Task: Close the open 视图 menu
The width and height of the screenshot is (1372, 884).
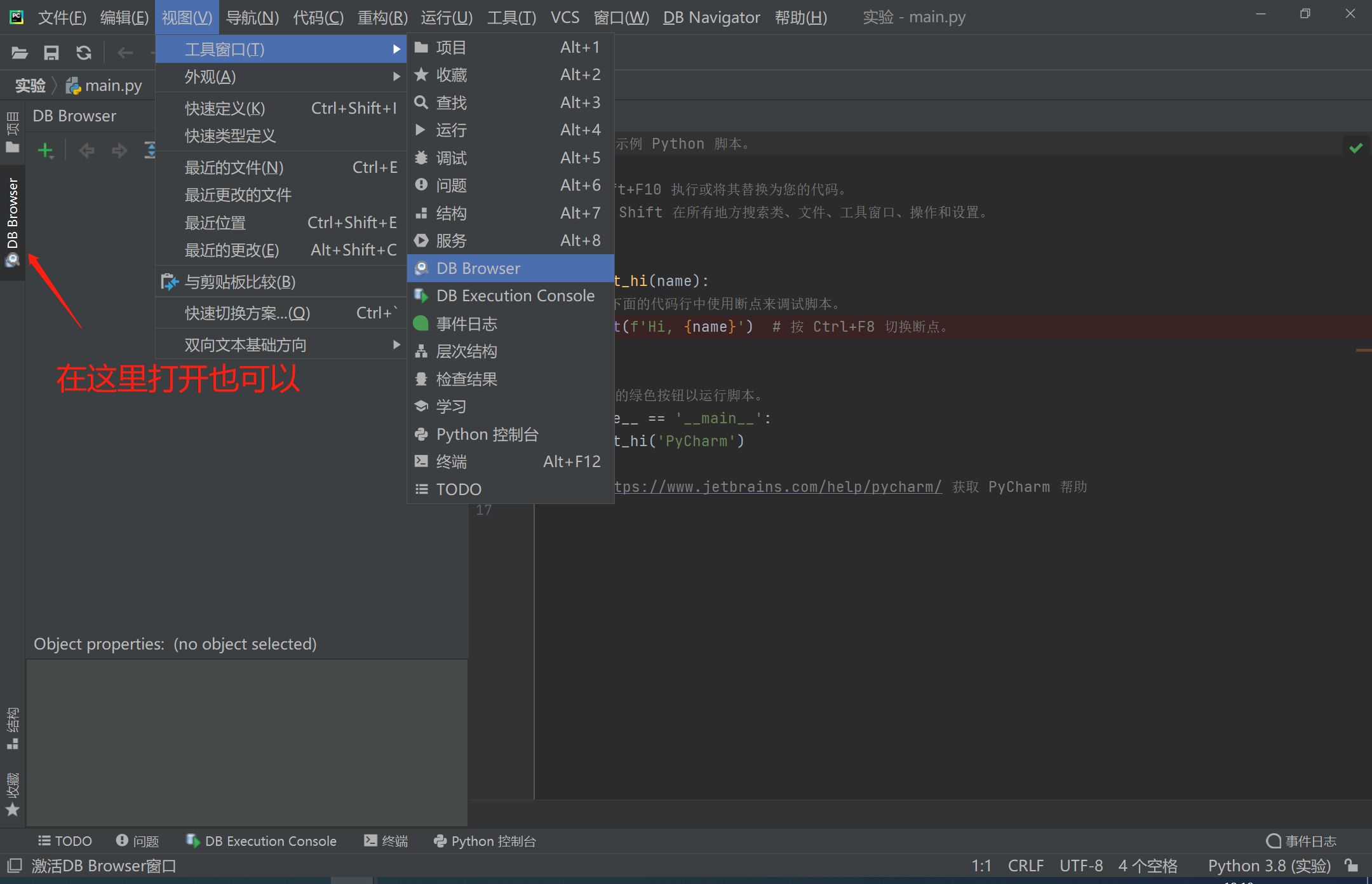Action: (x=187, y=17)
